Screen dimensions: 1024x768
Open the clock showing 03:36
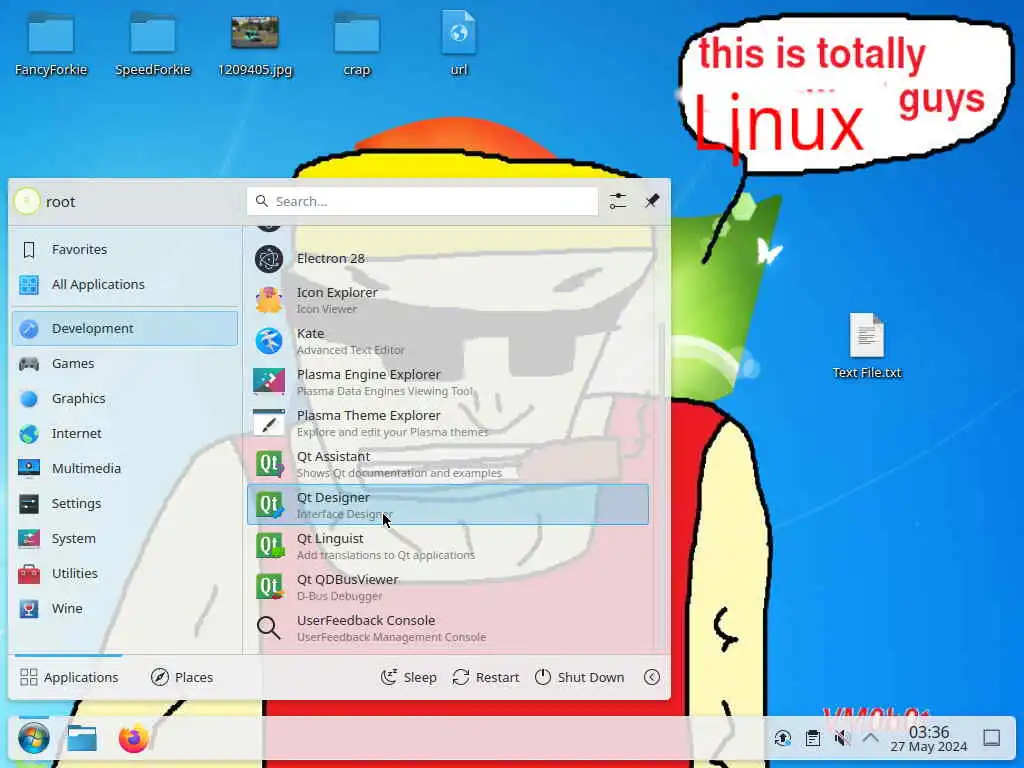point(929,739)
